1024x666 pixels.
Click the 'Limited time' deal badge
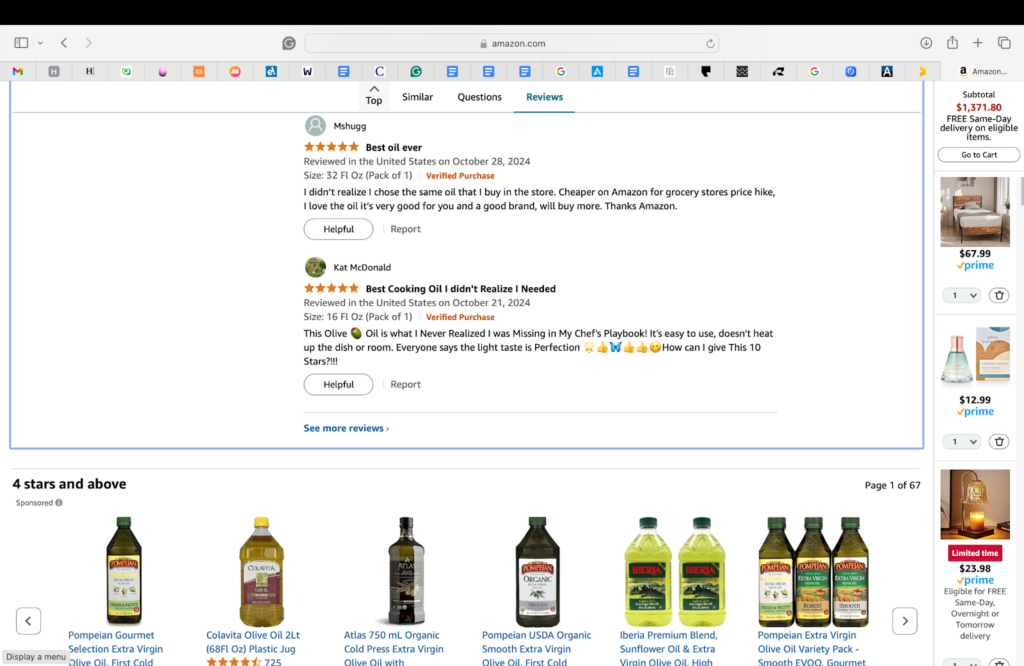tap(975, 553)
